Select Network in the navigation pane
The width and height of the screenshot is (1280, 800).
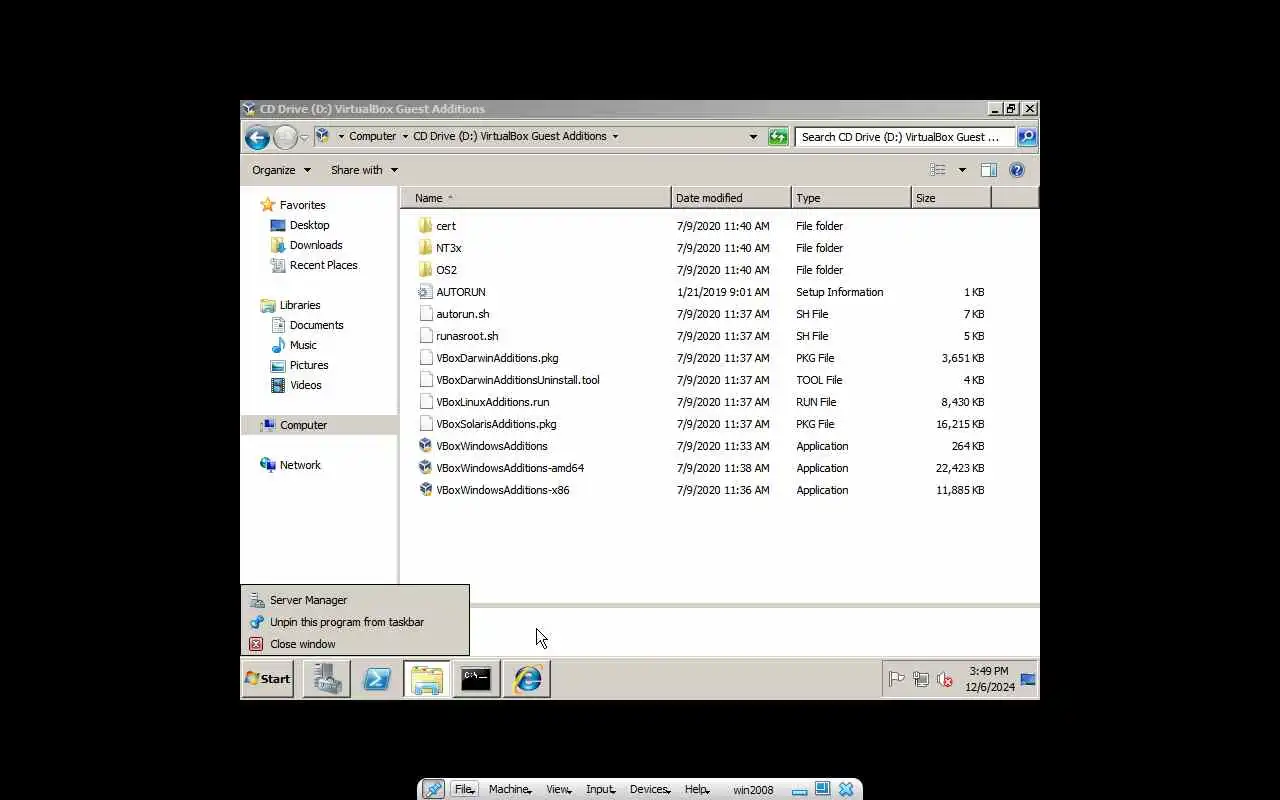click(x=300, y=465)
